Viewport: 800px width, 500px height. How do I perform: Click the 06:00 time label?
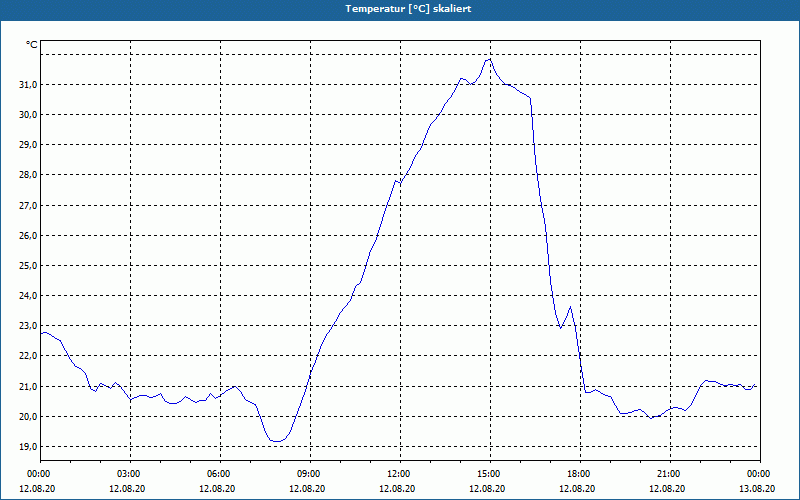(220, 474)
